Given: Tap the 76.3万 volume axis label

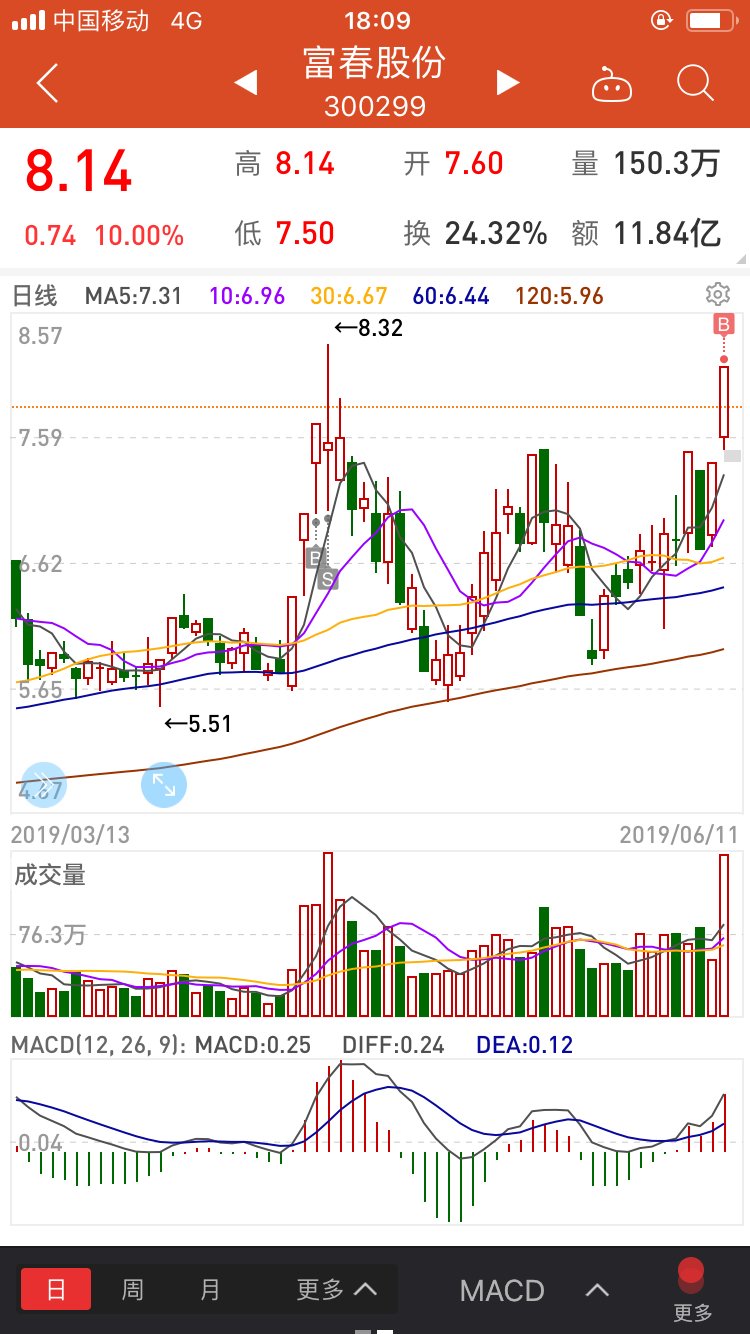Looking at the screenshot, I should [x=53, y=936].
